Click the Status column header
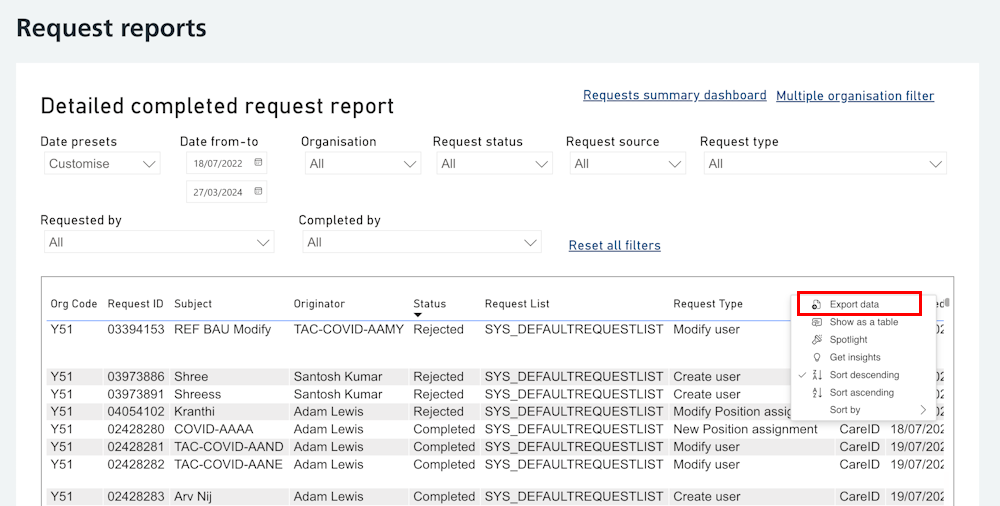The width and height of the screenshot is (1000, 506). (x=429, y=304)
